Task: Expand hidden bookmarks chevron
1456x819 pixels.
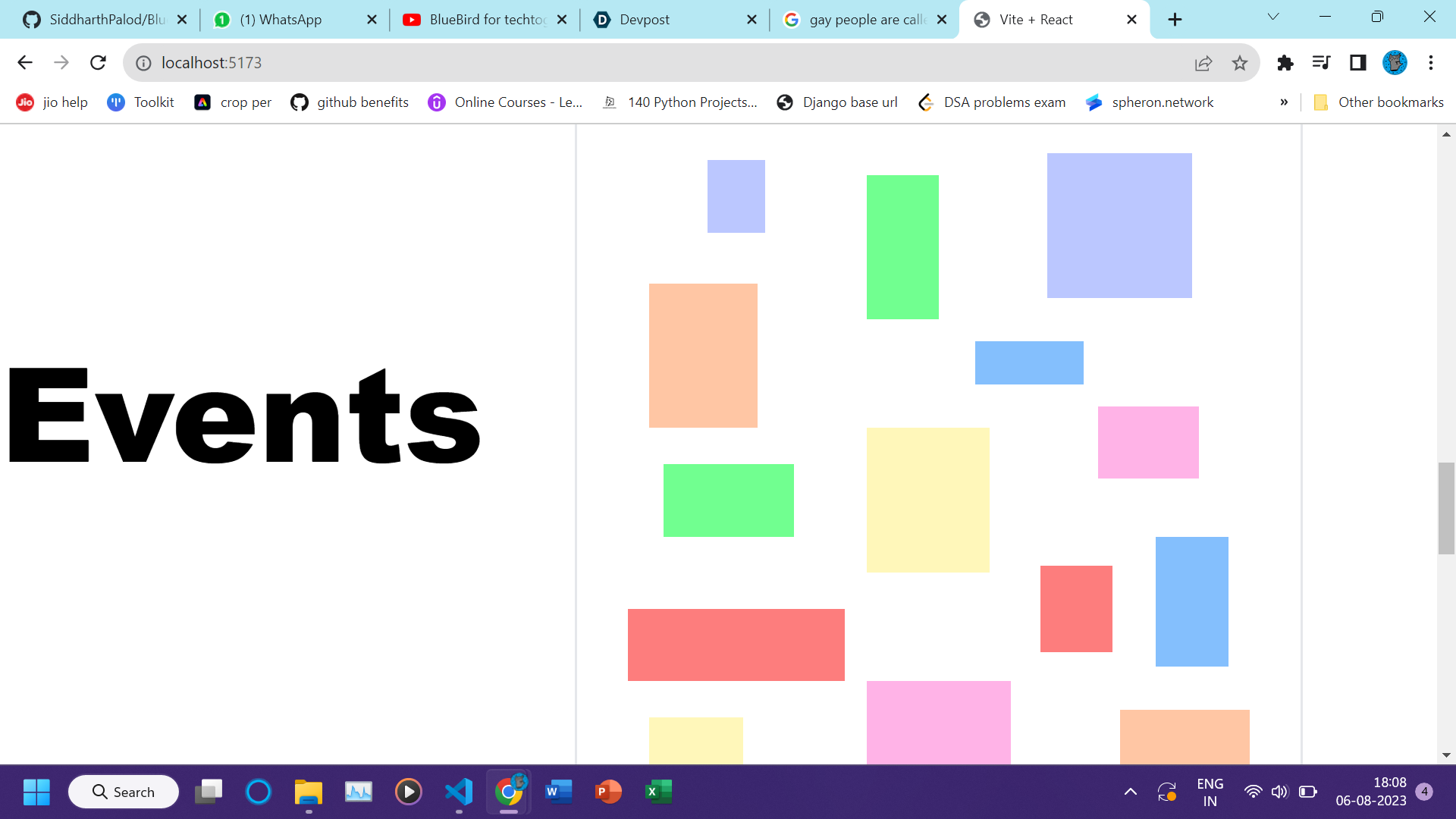Action: (x=1284, y=102)
